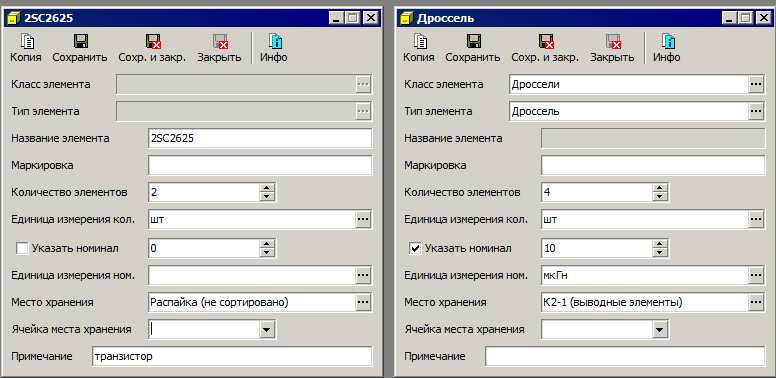
Task: Click Маркировка field in 2SC2625 window
Action: click(x=260, y=165)
